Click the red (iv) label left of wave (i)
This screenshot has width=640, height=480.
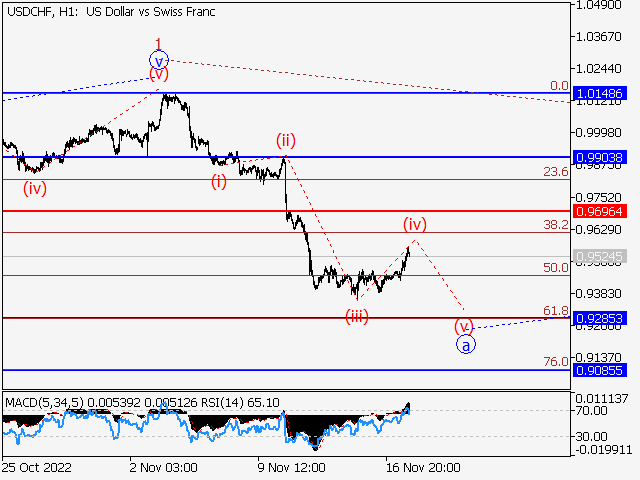(x=35, y=189)
